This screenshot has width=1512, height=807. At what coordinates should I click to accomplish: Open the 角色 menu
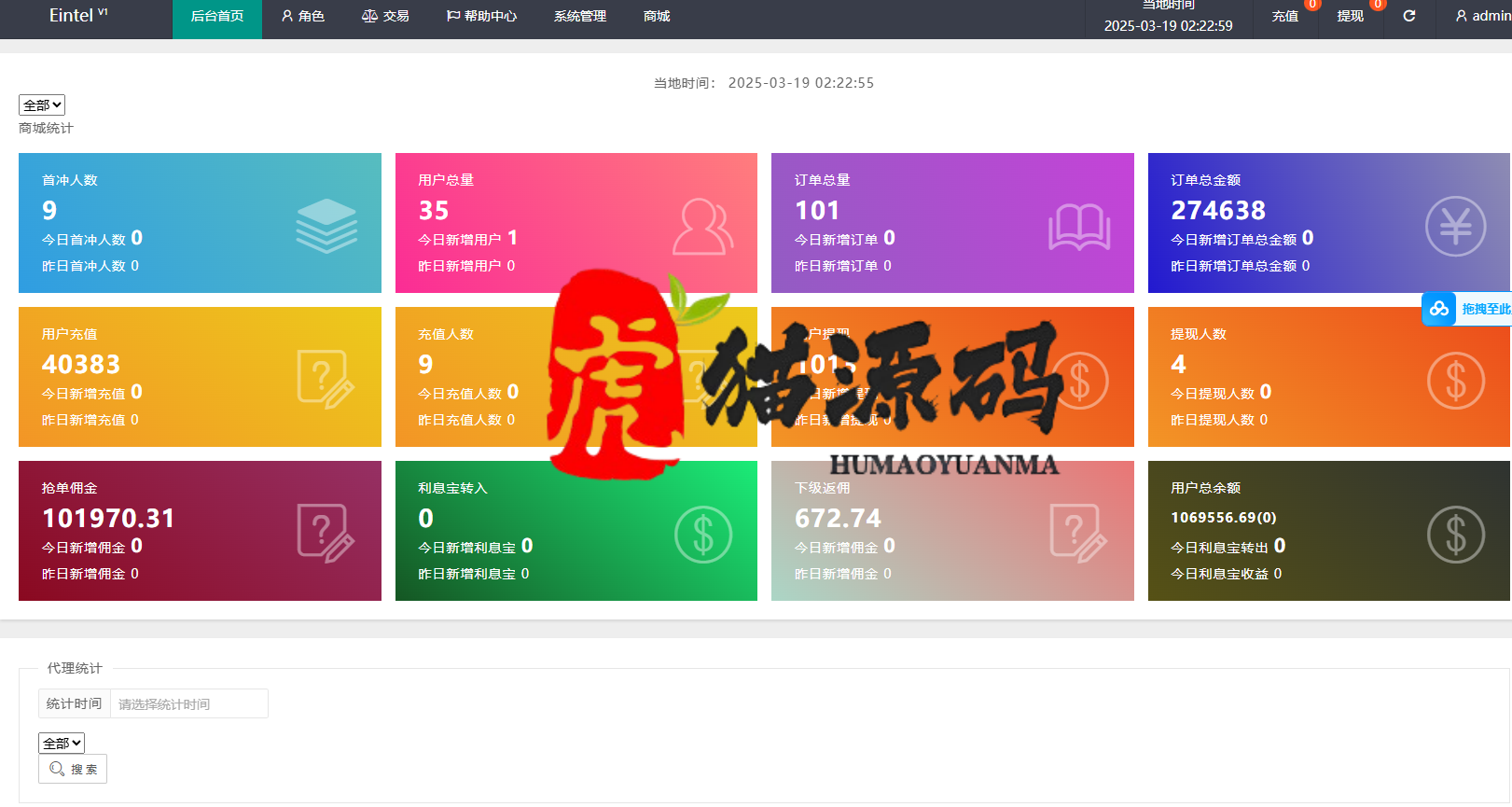click(x=303, y=16)
